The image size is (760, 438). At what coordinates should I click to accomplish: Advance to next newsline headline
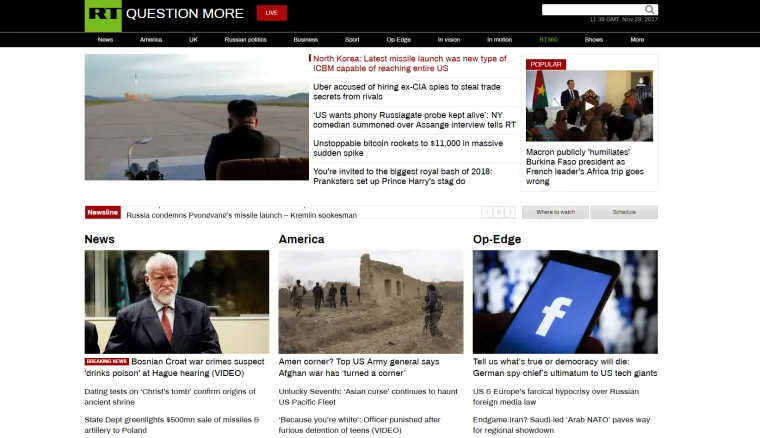[510, 212]
